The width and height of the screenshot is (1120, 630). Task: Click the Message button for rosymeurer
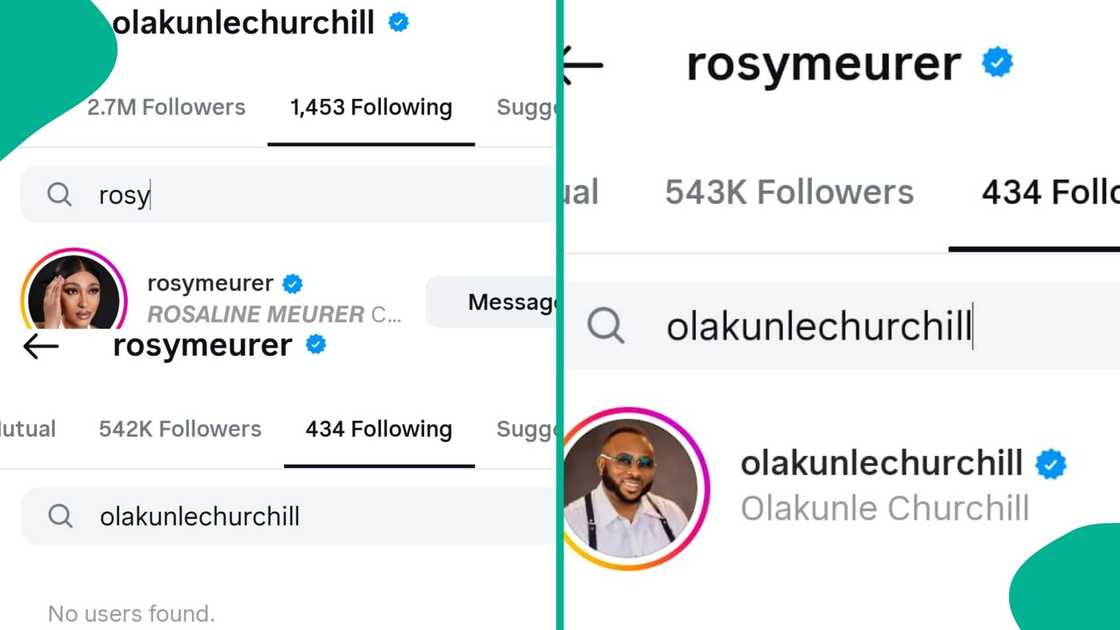pos(512,301)
